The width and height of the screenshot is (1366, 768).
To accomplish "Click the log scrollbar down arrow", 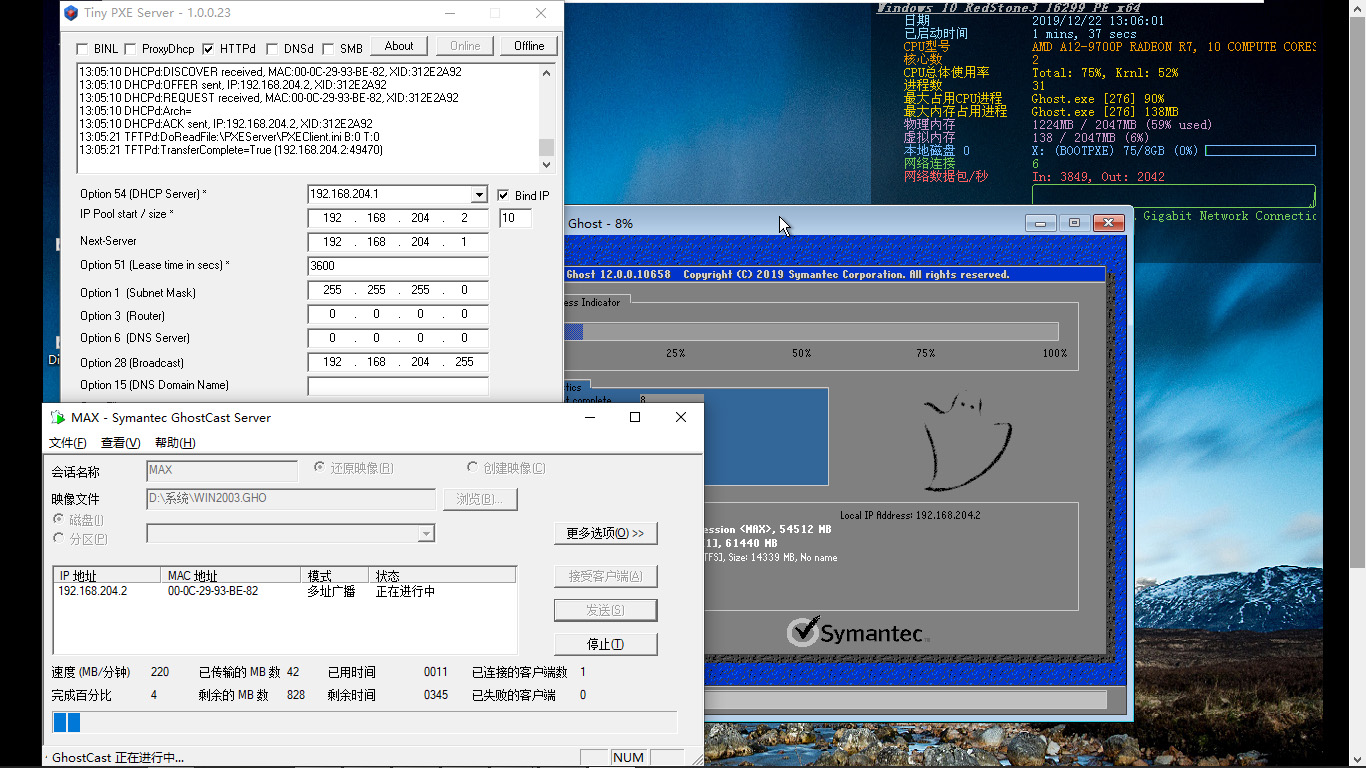I will (546, 166).
